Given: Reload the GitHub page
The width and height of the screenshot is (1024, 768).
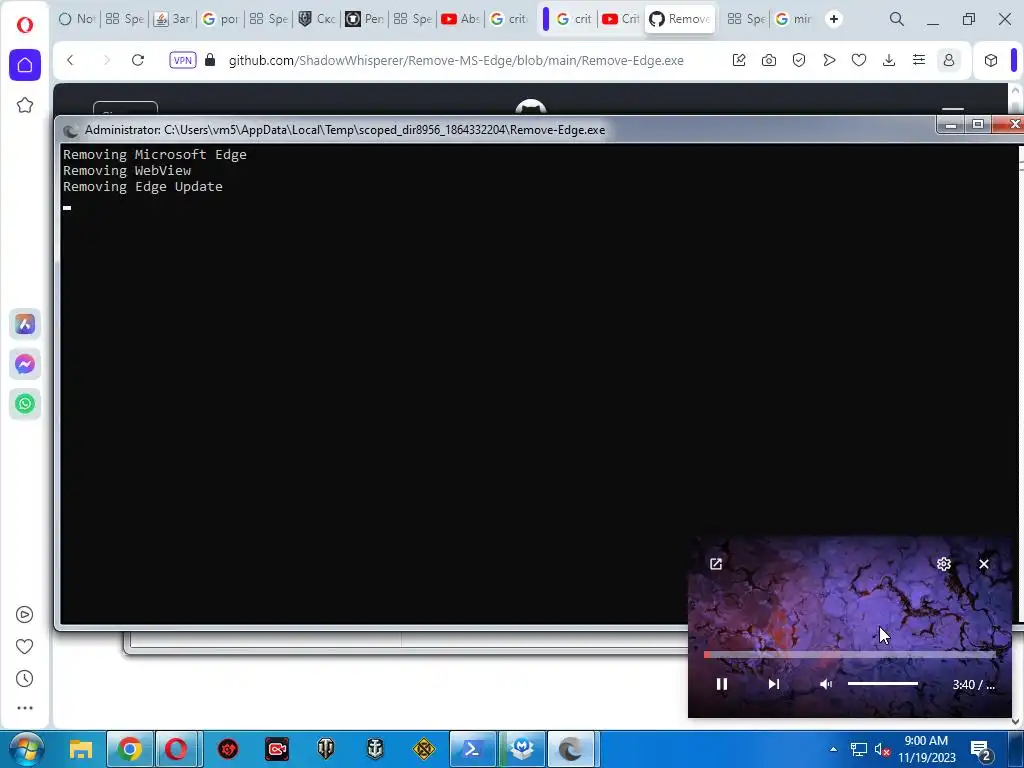Looking at the screenshot, I should 138,60.
